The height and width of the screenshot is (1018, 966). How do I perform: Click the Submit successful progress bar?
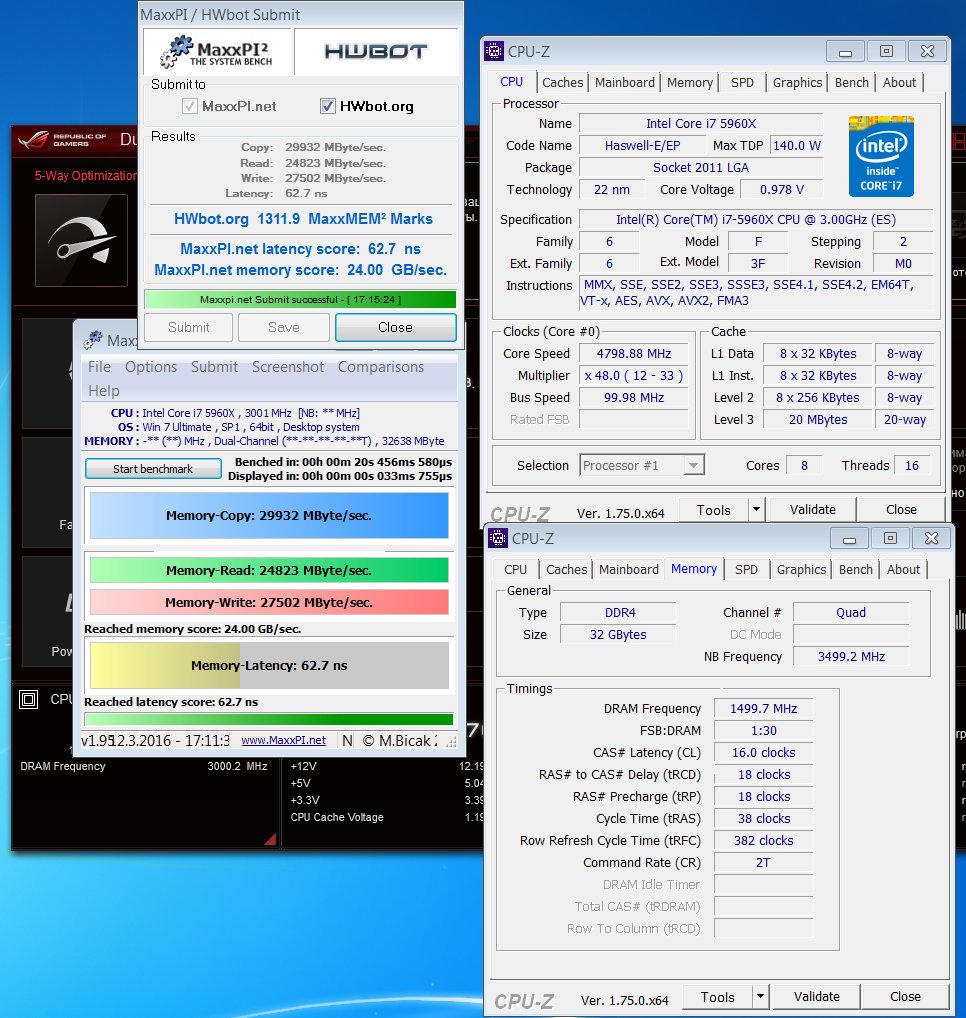(x=300, y=299)
